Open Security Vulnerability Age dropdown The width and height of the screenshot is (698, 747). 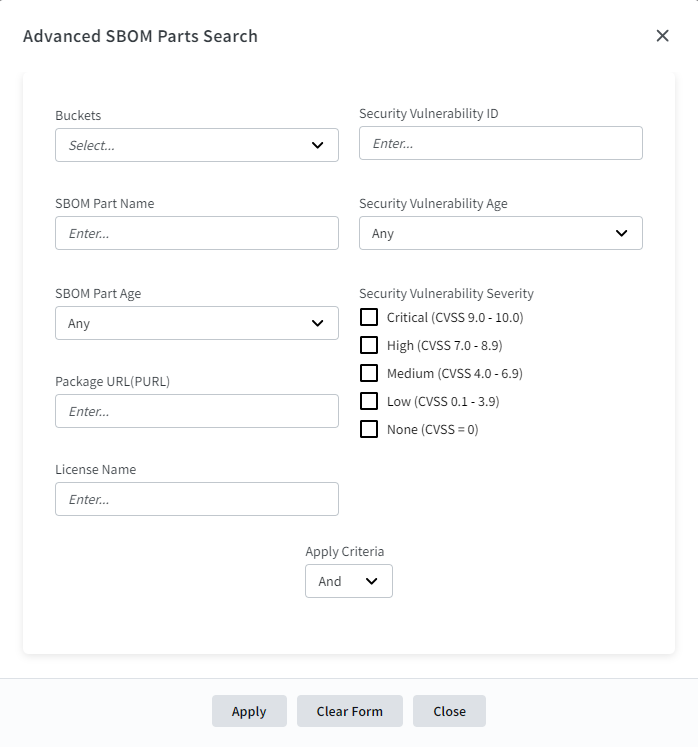click(x=500, y=233)
